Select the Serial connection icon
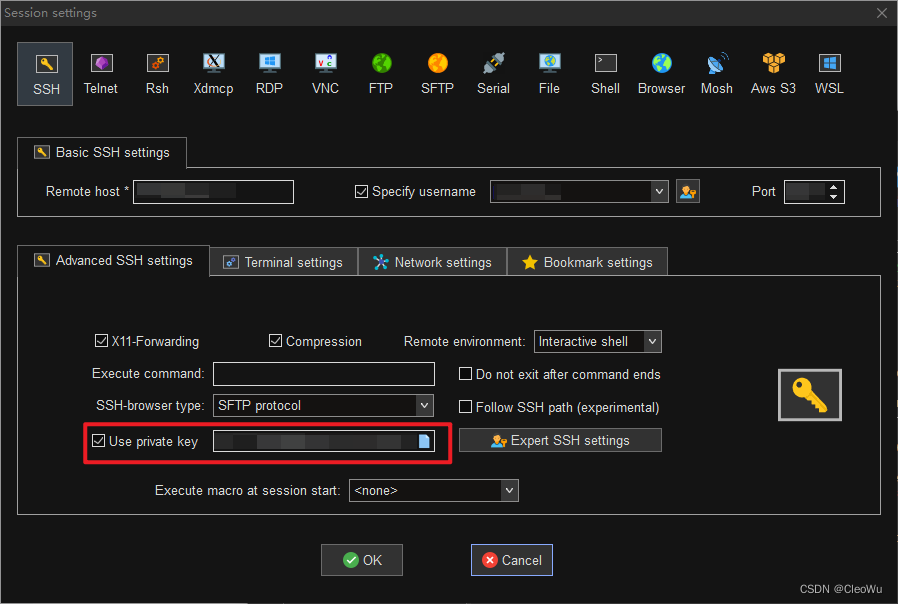The height and width of the screenshot is (604, 898). tap(493, 74)
